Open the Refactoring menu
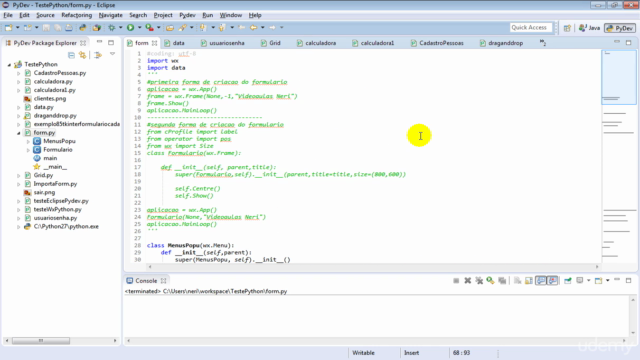 tap(76, 15)
